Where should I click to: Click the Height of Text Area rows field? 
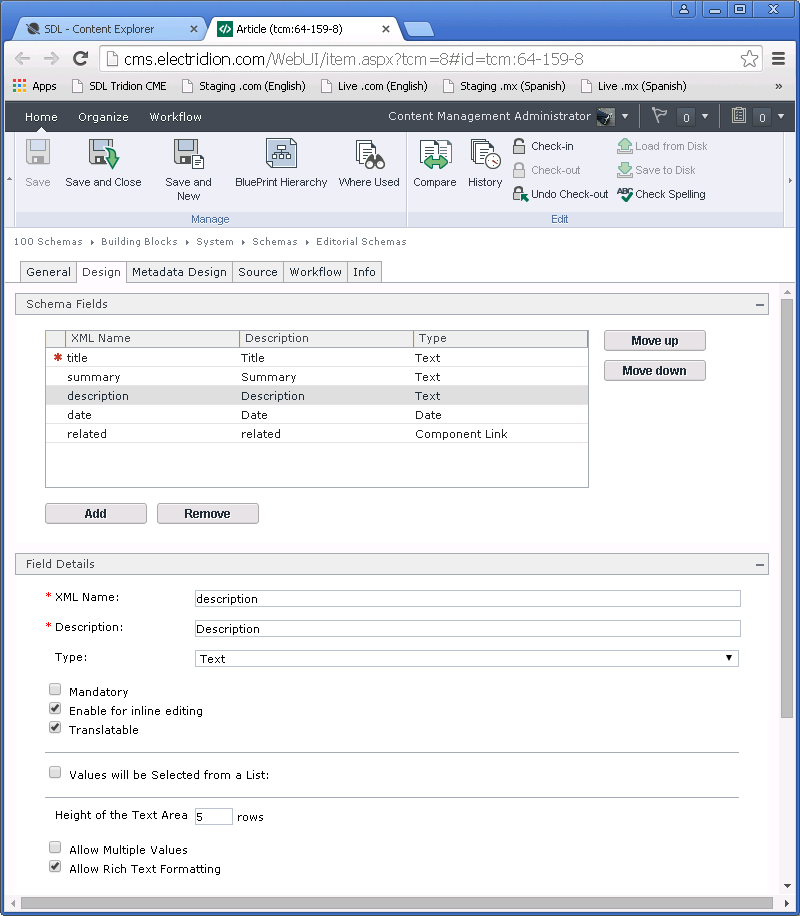[x=213, y=817]
